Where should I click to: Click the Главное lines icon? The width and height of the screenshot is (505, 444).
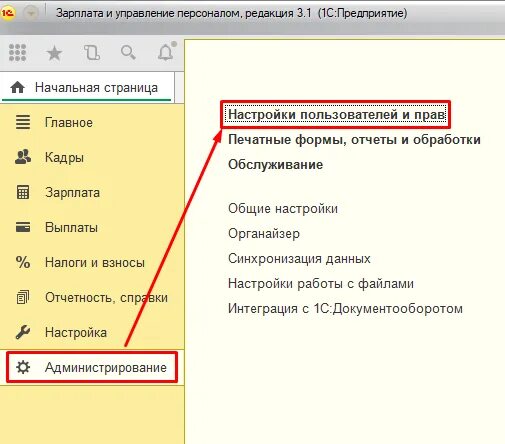(x=23, y=122)
